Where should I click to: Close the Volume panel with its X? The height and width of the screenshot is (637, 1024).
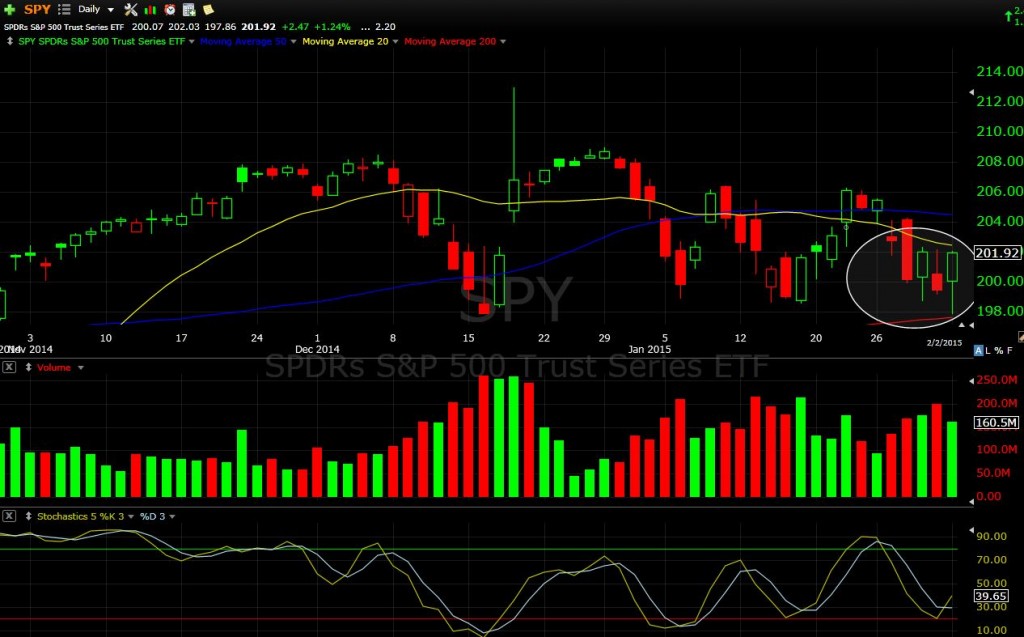9,367
